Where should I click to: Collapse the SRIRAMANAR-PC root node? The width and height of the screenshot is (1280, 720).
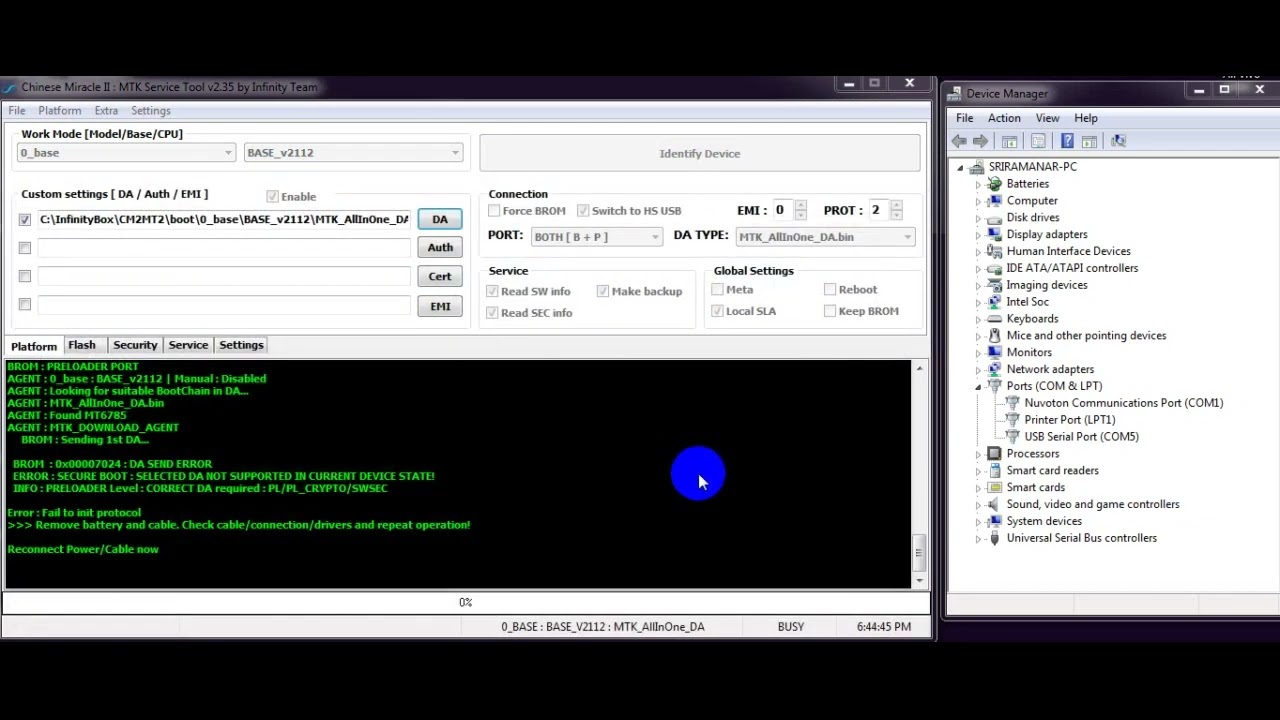[961, 168]
